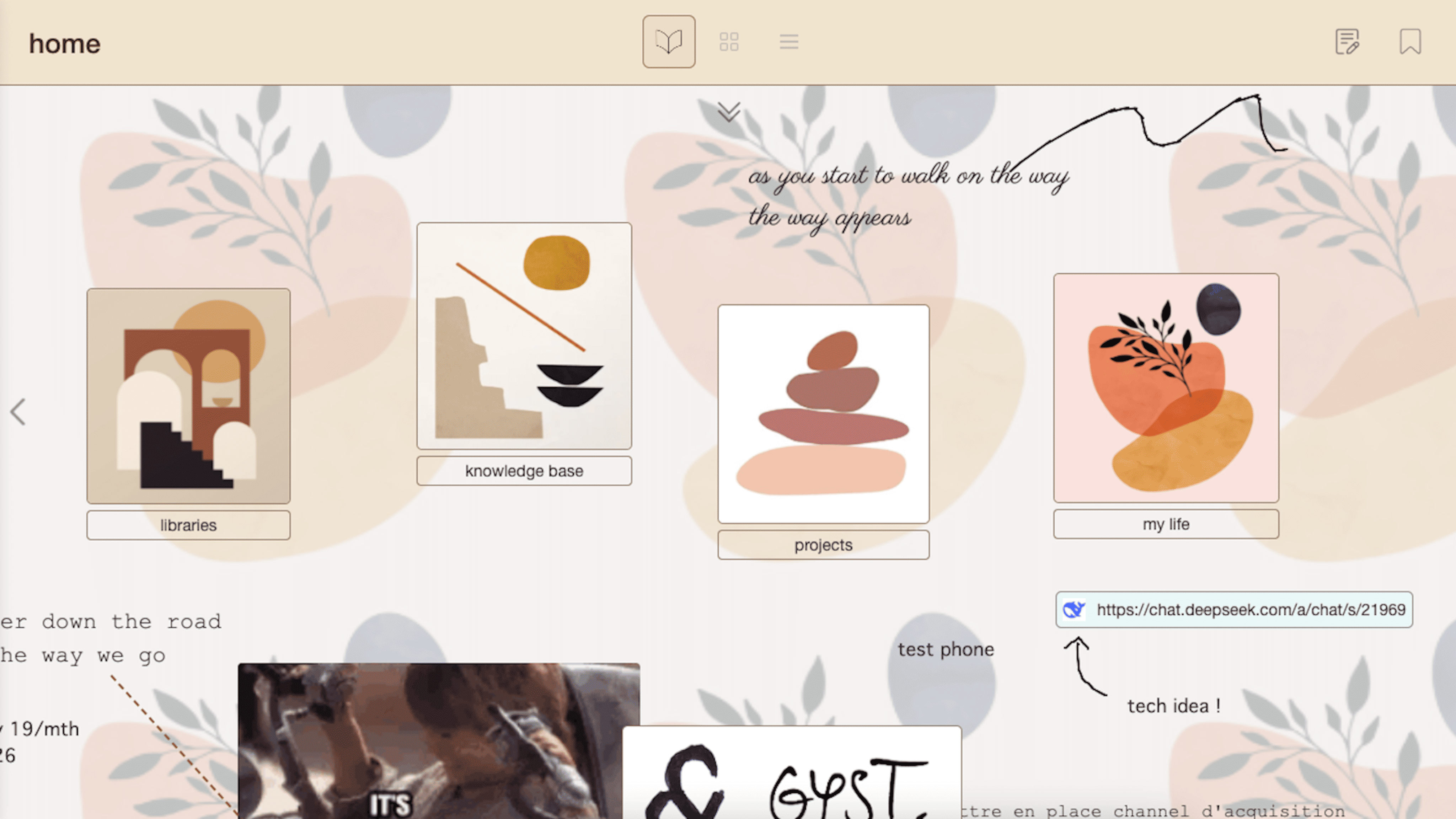Image resolution: width=1456 pixels, height=819 pixels.
Task: Expand the double chevron down arrow
Action: pos(729,111)
